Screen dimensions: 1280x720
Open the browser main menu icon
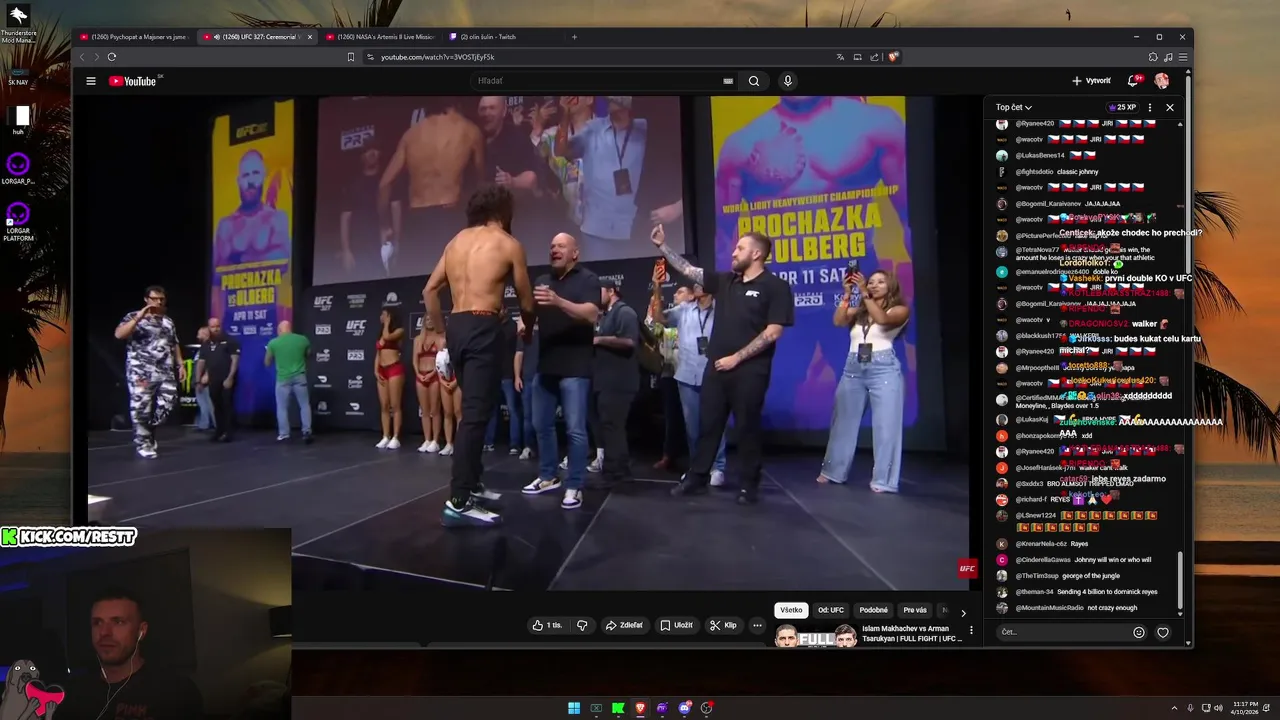(x=1183, y=57)
